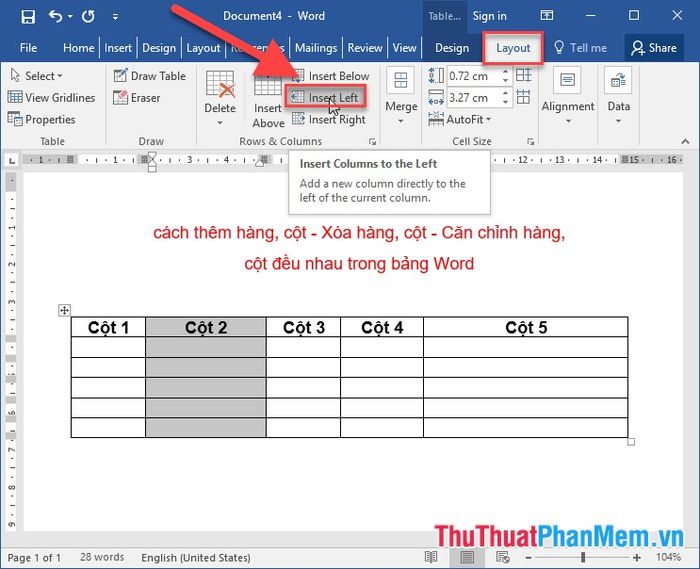Image resolution: width=700 pixels, height=569 pixels.
Task: Click the Redo/Repeat icon
Action: coord(88,17)
